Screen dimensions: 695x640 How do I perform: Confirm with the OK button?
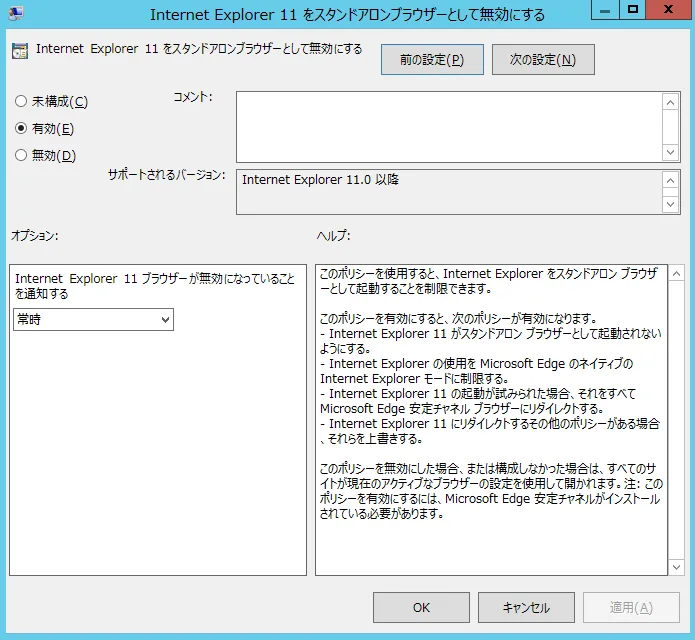pyautogui.click(x=421, y=607)
